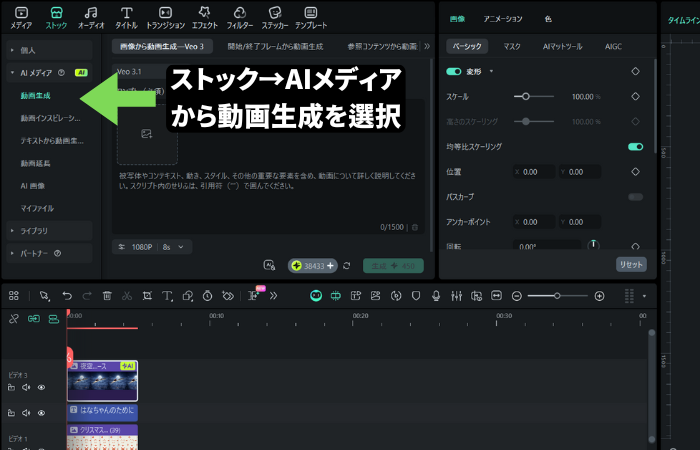
Task: Open the layout grid icon in timeline toolbar
Action: [14, 296]
